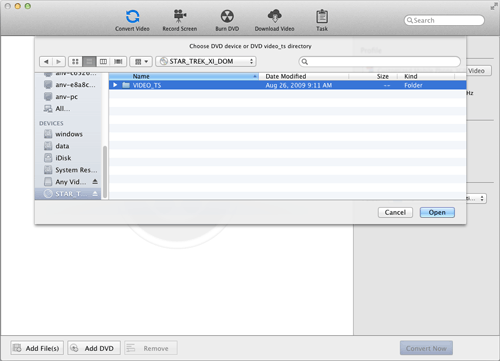Open the Download Video tool
This screenshot has width=500, height=361.
coord(274,21)
